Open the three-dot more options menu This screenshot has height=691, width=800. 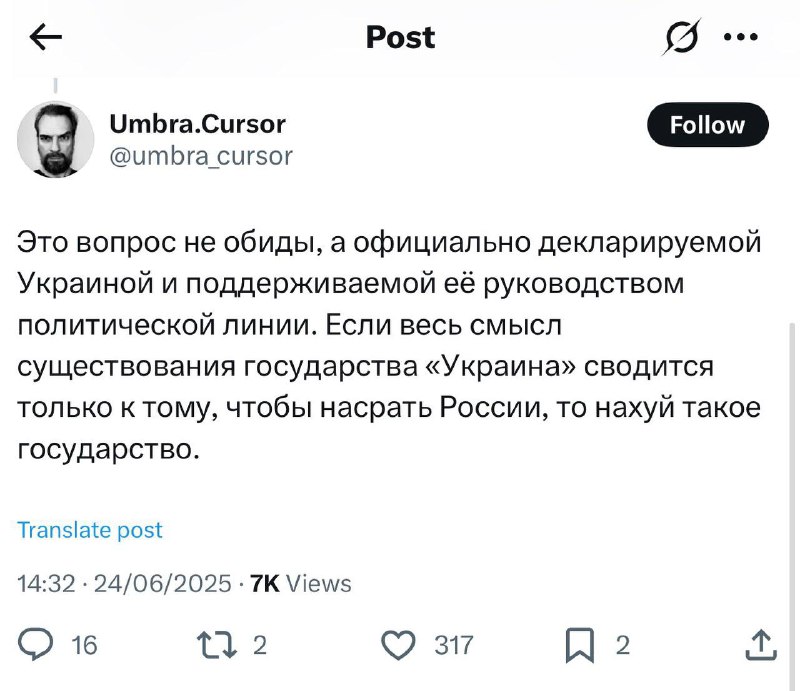tap(741, 37)
